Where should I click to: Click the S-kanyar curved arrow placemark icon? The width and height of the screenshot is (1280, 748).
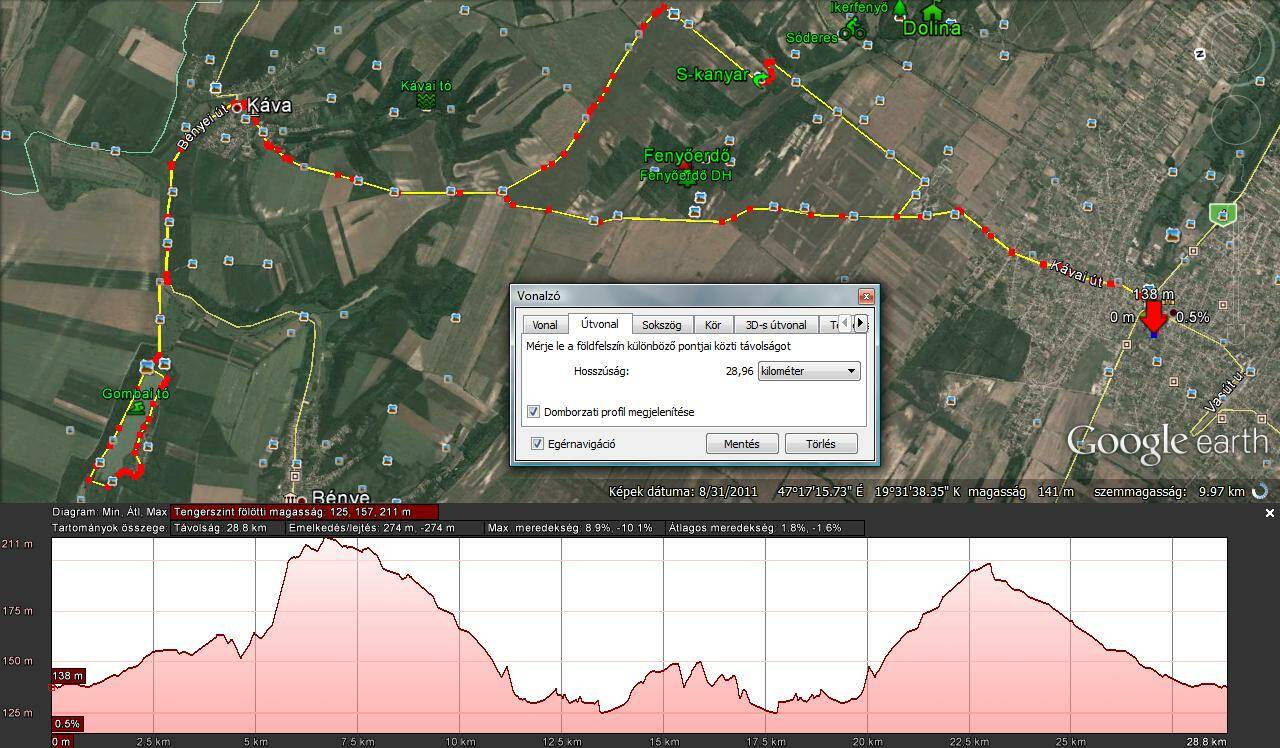click(x=763, y=75)
